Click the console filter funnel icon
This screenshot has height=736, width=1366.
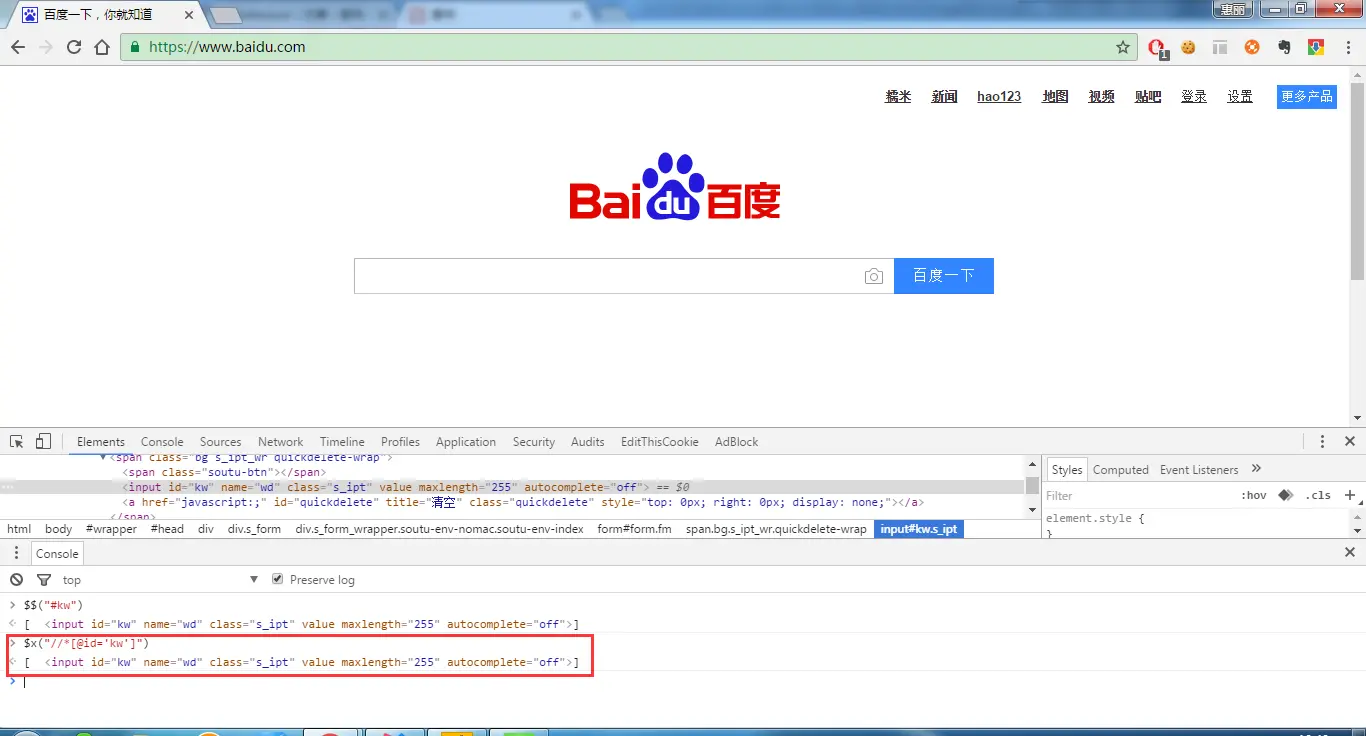[44, 580]
